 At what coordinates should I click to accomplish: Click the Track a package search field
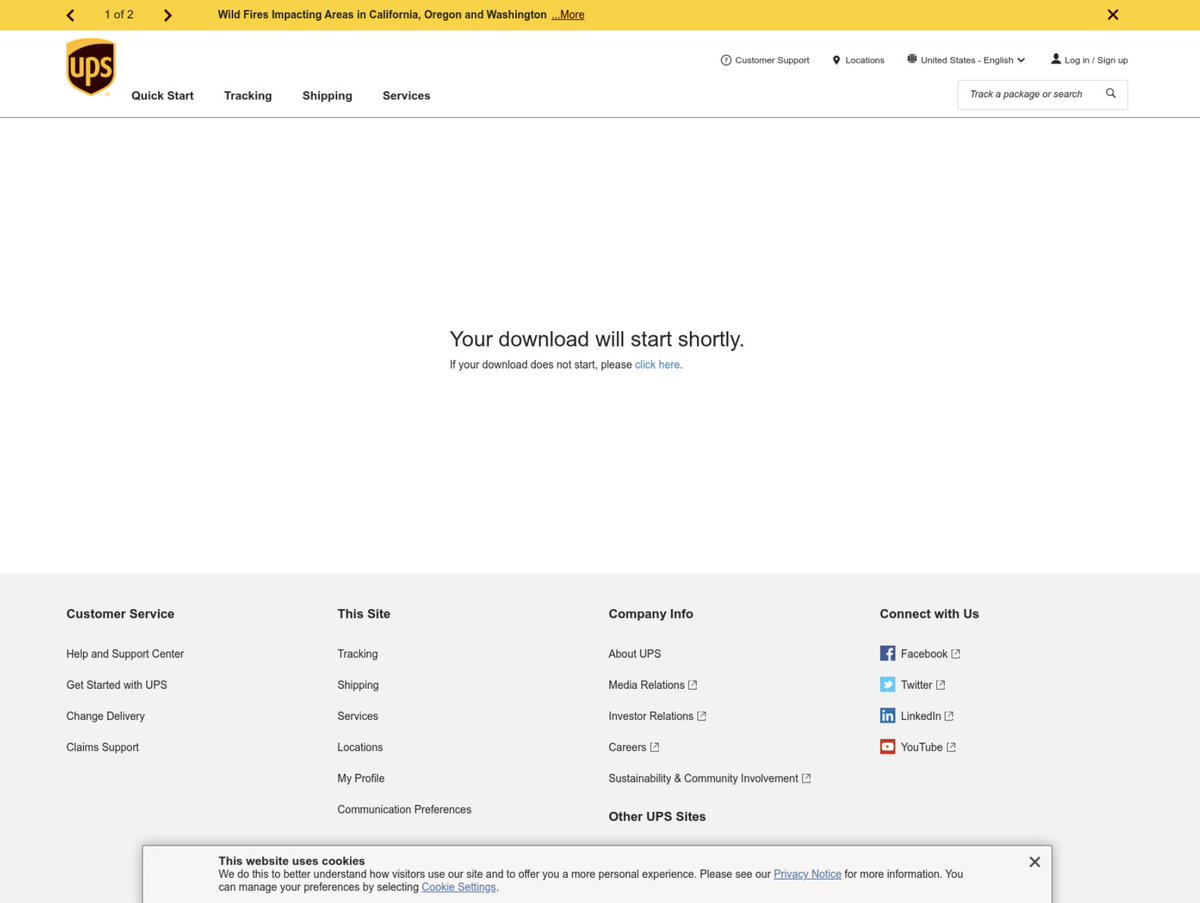[x=1030, y=93]
